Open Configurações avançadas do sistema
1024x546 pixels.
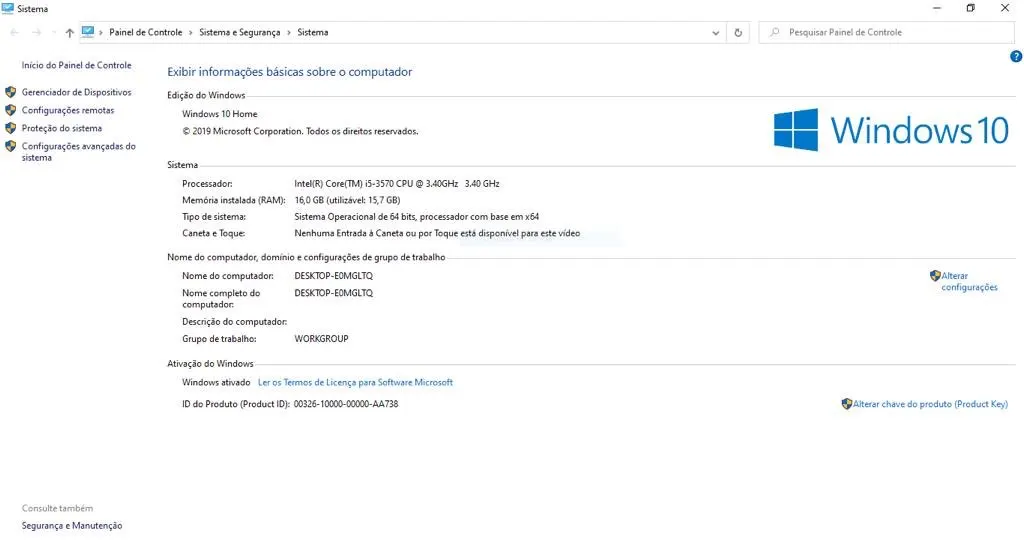(x=78, y=152)
